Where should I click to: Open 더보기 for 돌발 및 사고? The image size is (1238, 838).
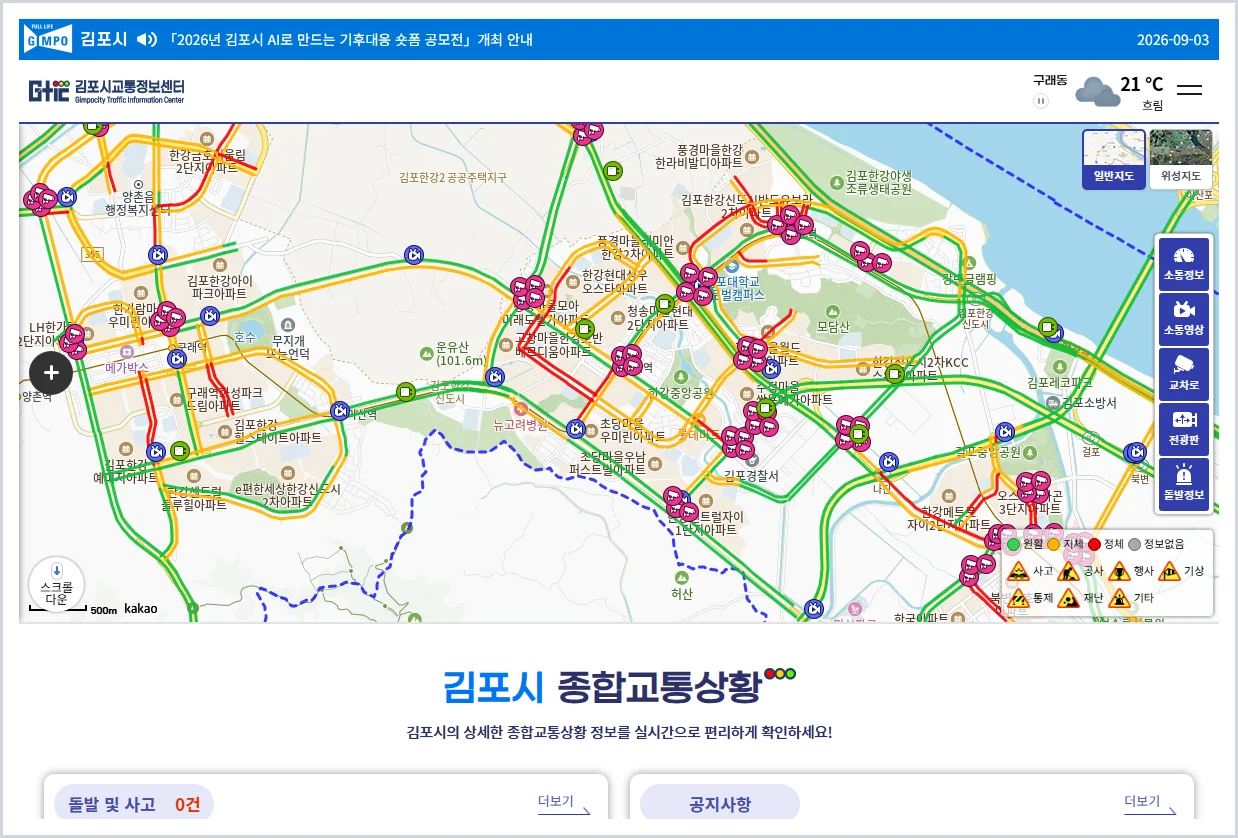coord(564,804)
